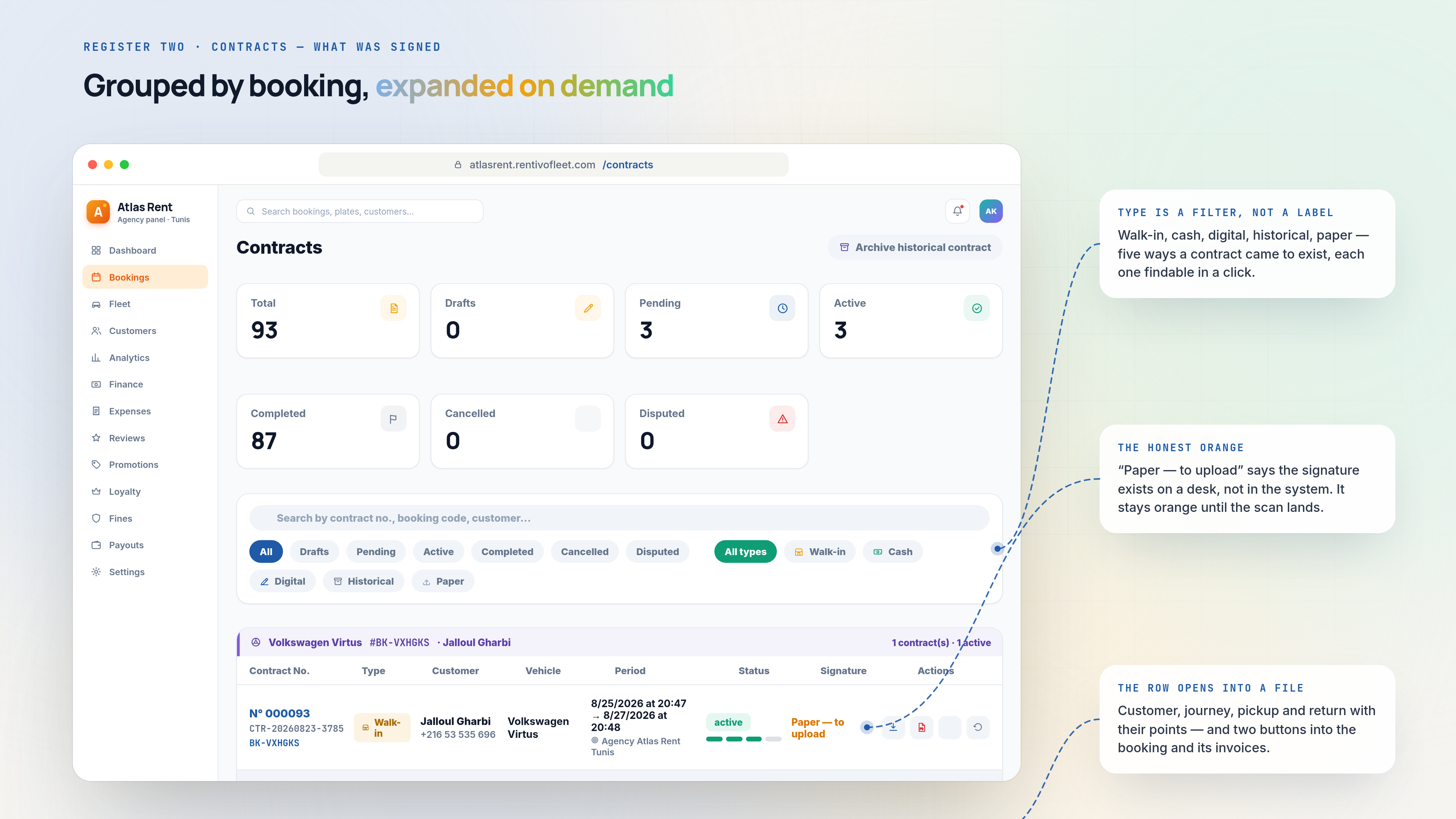Open Fines in the sidebar
Viewport: 1456px width, 819px height.
[x=145, y=518]
